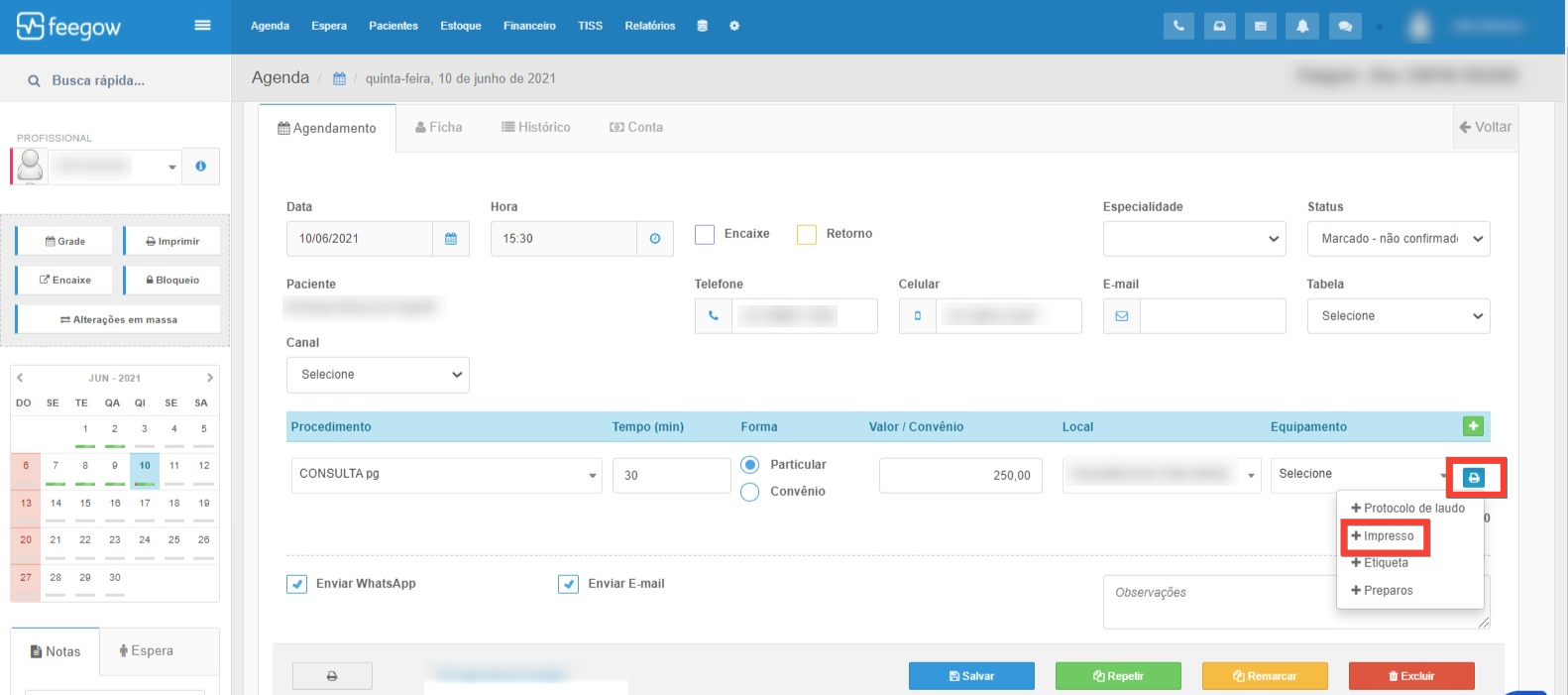1568x695 pixels.
Task: Click the Bloqueio sidebar button
Action: 172,280
